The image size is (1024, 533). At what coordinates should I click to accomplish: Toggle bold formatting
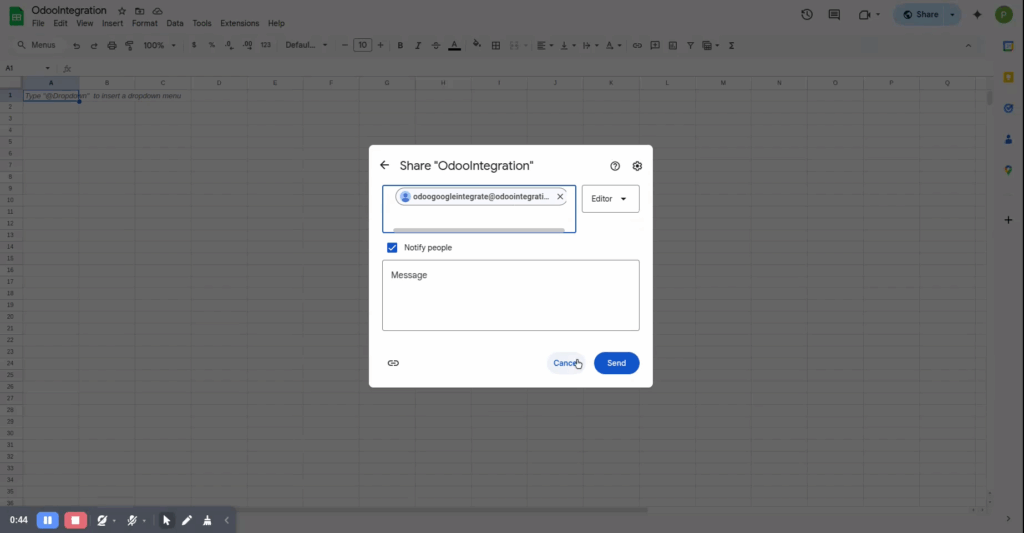(400, 46)
